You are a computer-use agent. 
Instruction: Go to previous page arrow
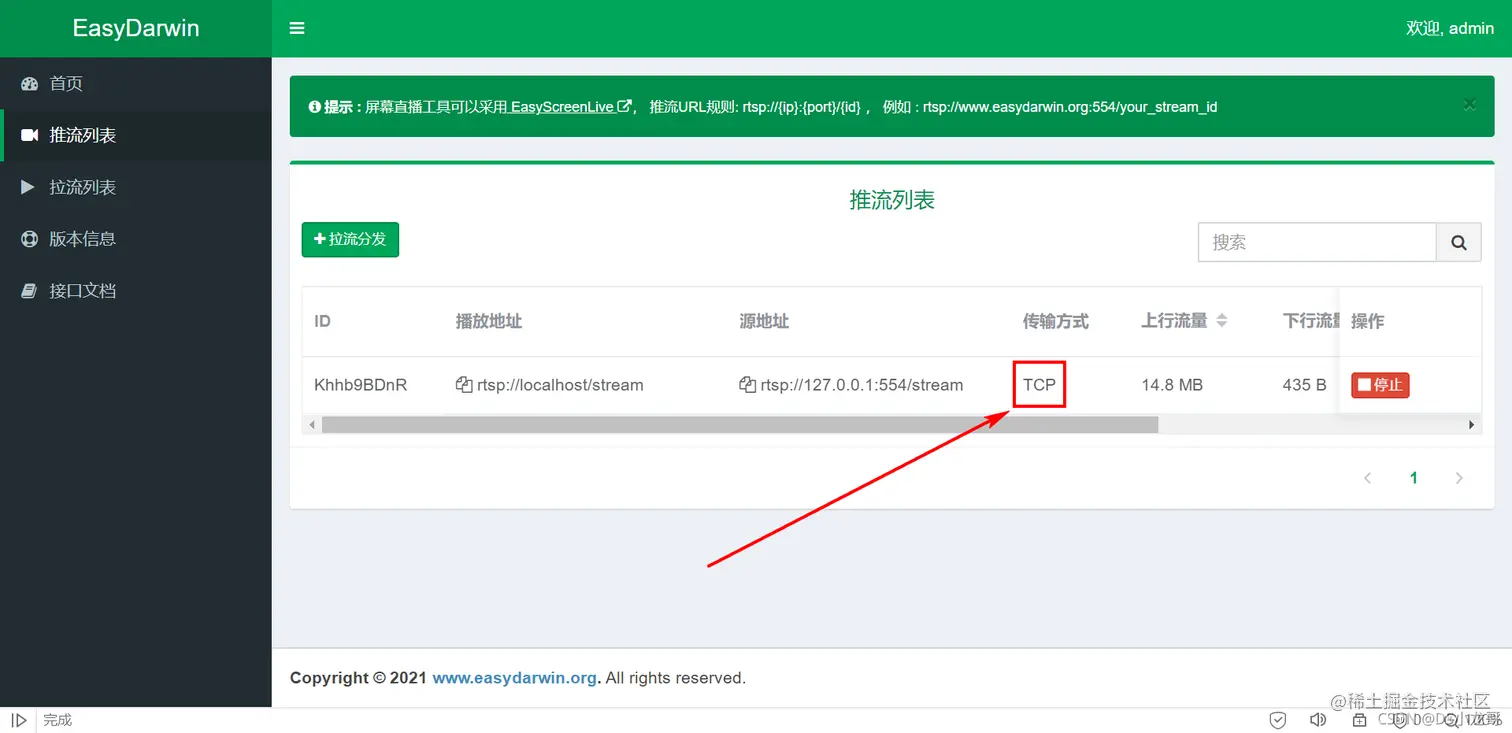click(x=1368, y=478)
